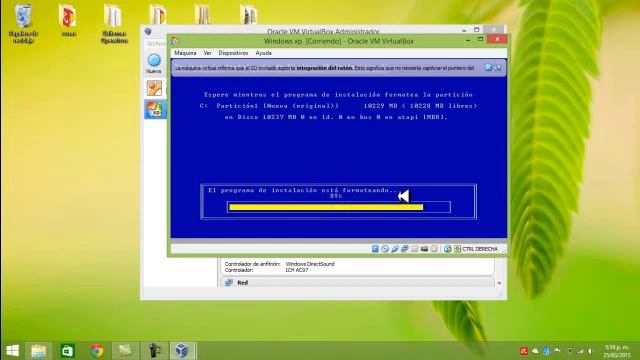This screenshot has height=360, width=640.
Task: Click the CTRL DERECHA host key label
Action: pyautogui.click(x=480, y=249)
